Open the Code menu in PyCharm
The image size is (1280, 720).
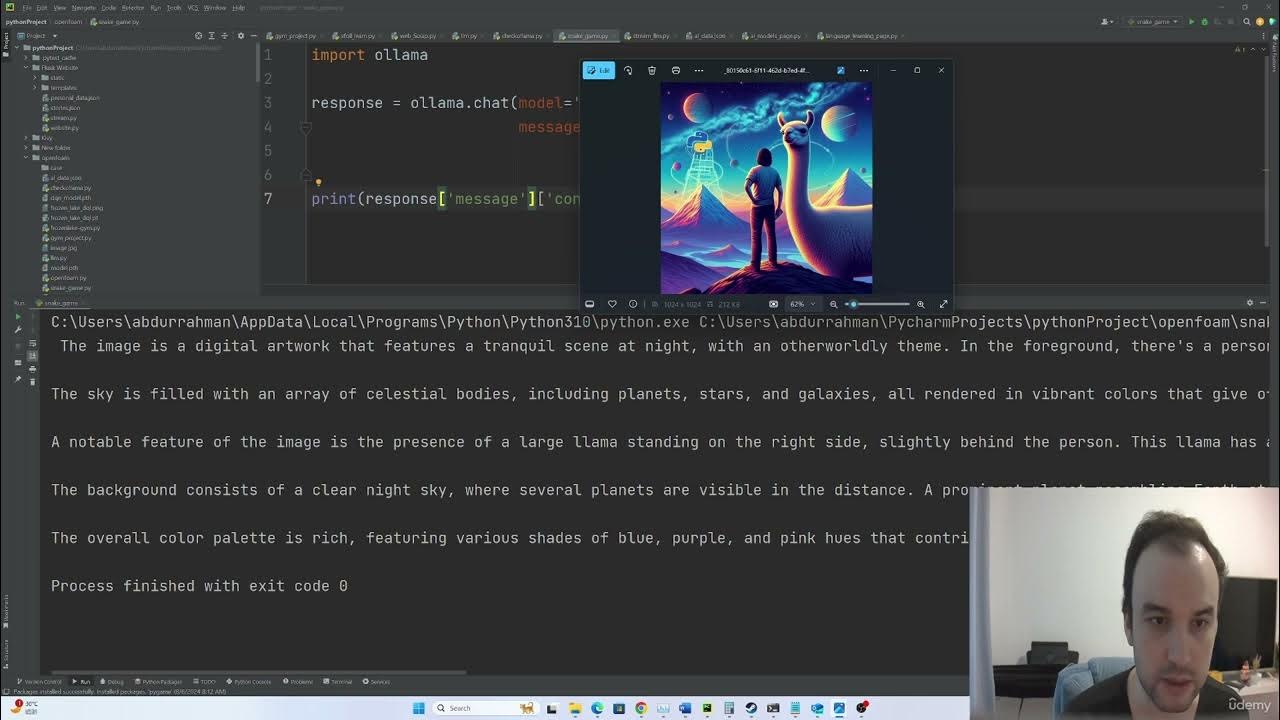[109, 7]
